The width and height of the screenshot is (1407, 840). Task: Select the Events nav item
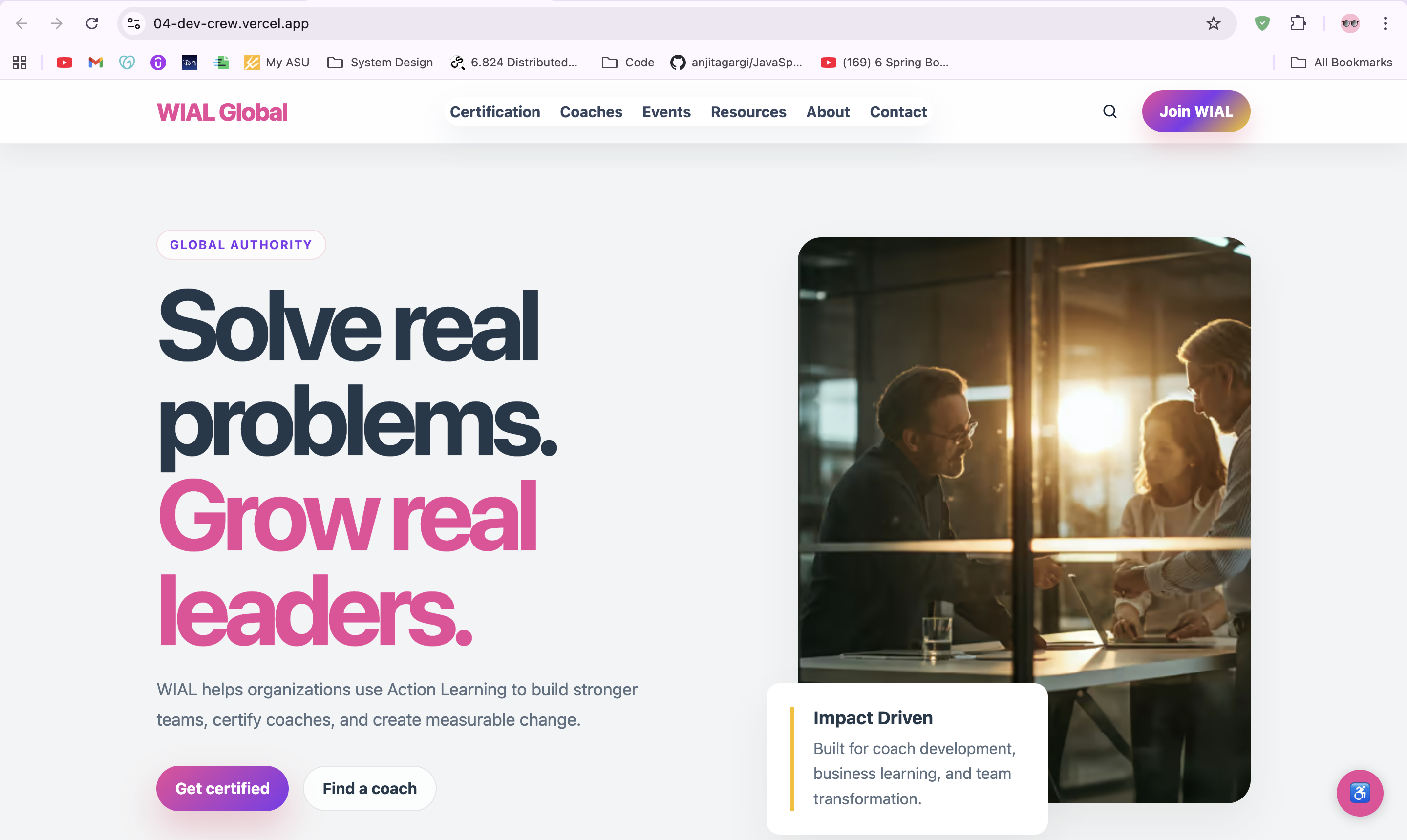point(666,112)
